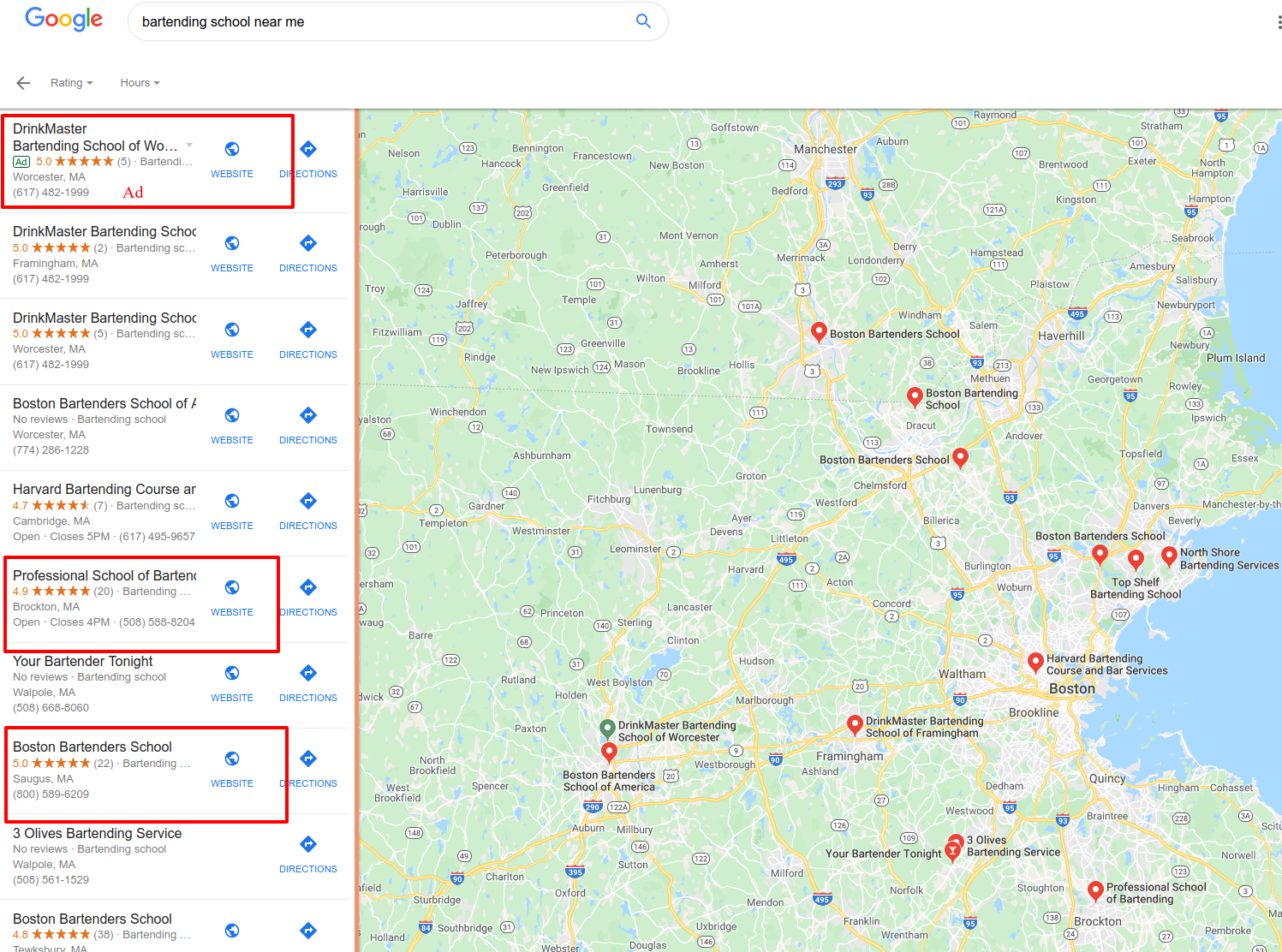Click DrinkMaster Framingham map pin
The image size is (1282, 952).
point(855,725)
